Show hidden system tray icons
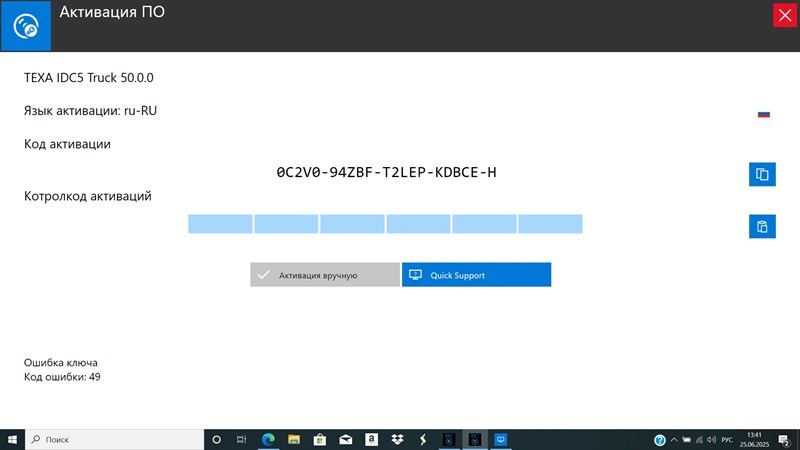The width and height of the screenshot is (800, 450). pyautogui.click(x=674, y=440)
